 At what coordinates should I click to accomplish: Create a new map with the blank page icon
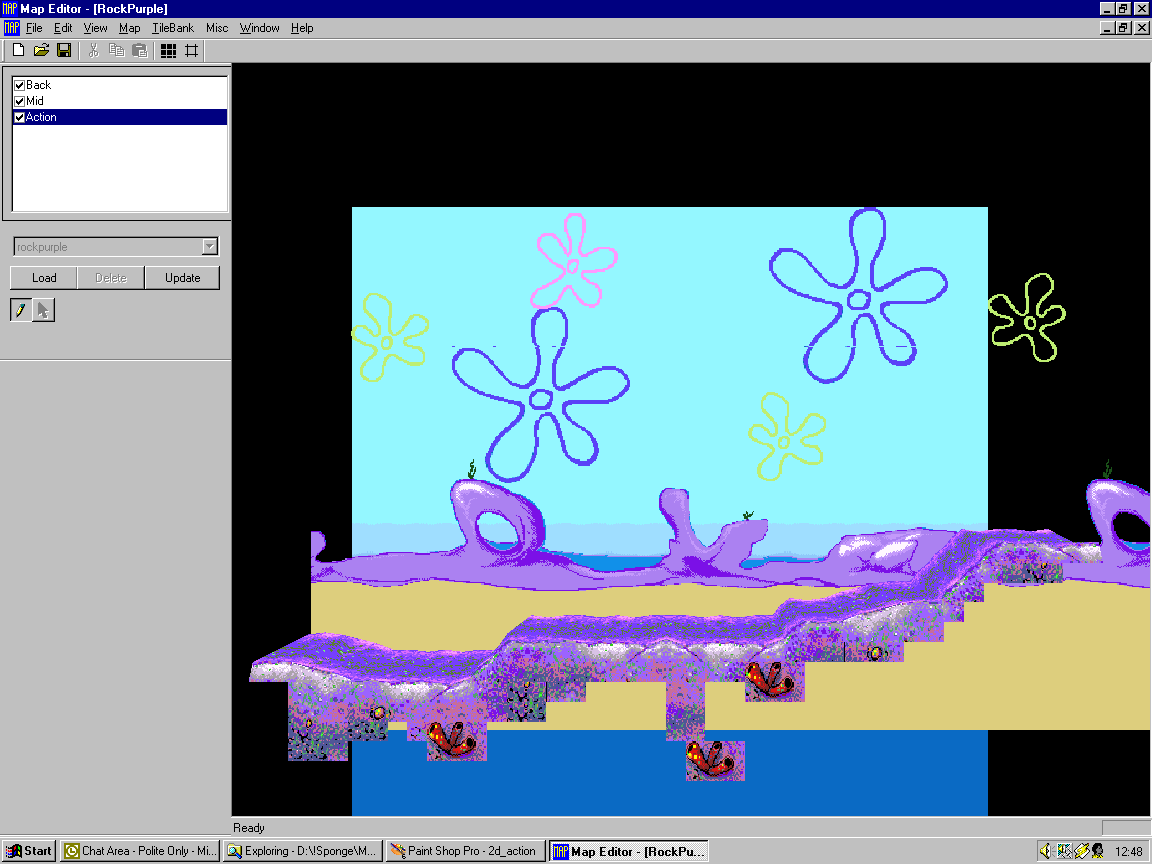click(19, 50)
